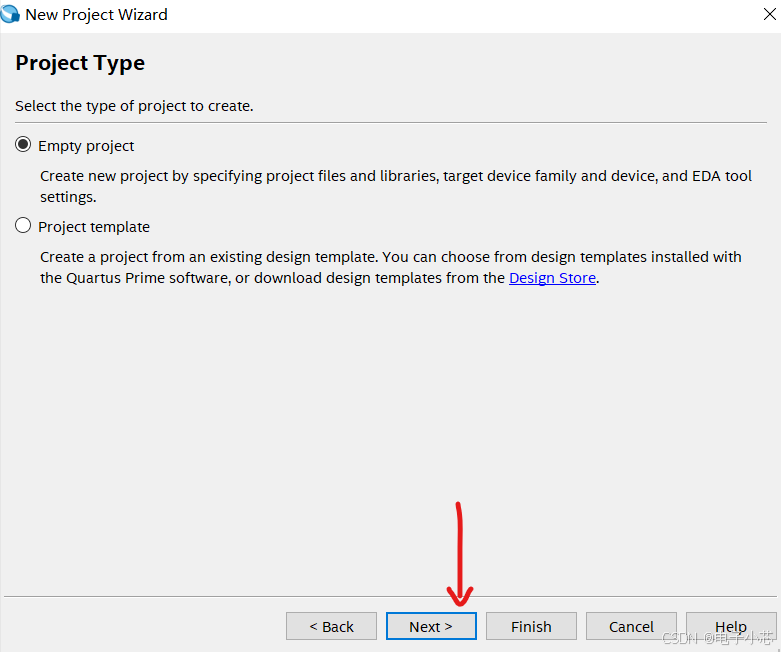Proceed with the Next button
The height and width of the screenshot is (652, 781).
tap(431, 626)
